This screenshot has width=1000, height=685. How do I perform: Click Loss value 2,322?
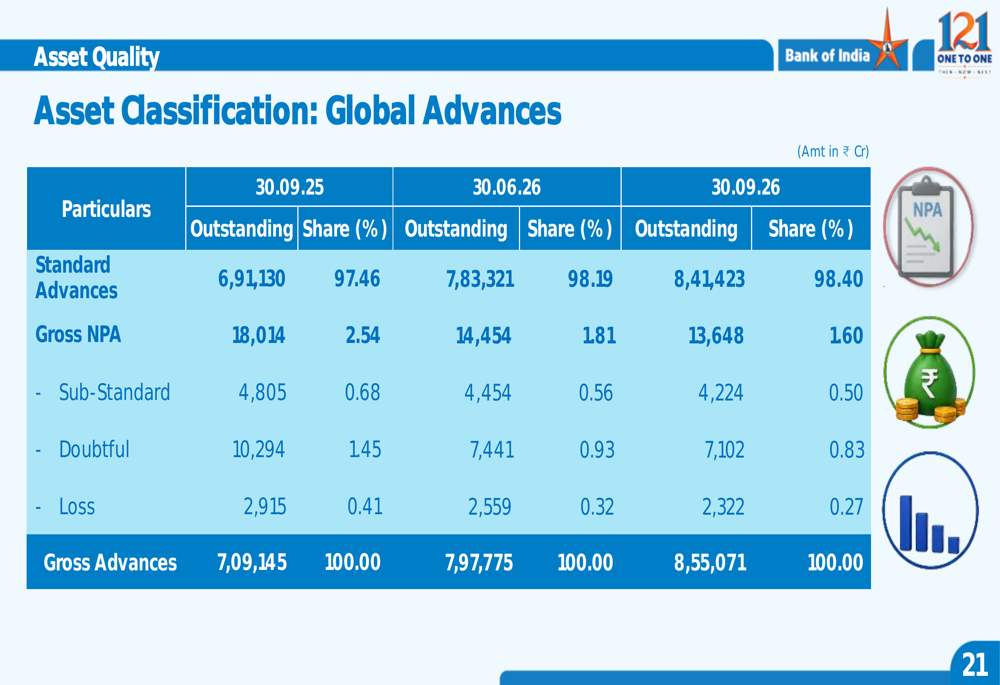tap(723, 507)
